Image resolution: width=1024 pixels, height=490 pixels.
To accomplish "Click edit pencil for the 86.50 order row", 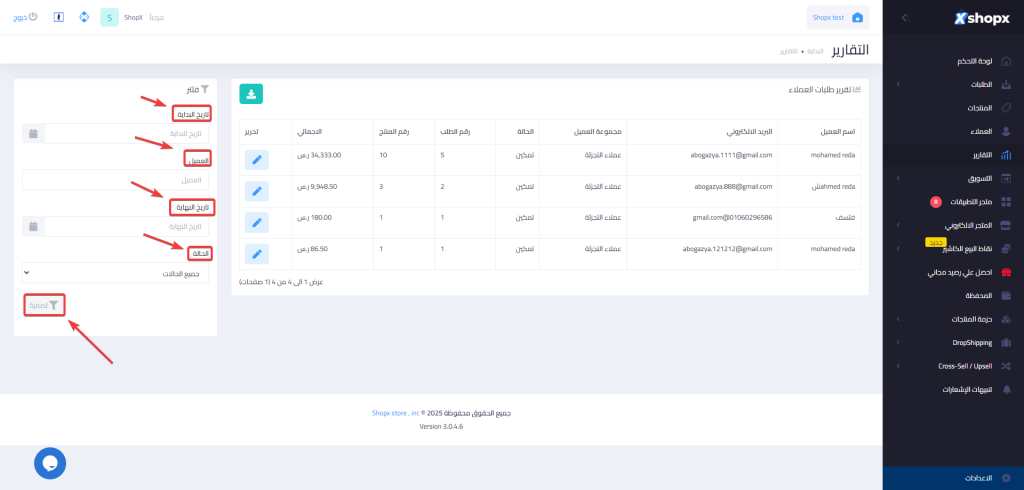I will point(256,254).
